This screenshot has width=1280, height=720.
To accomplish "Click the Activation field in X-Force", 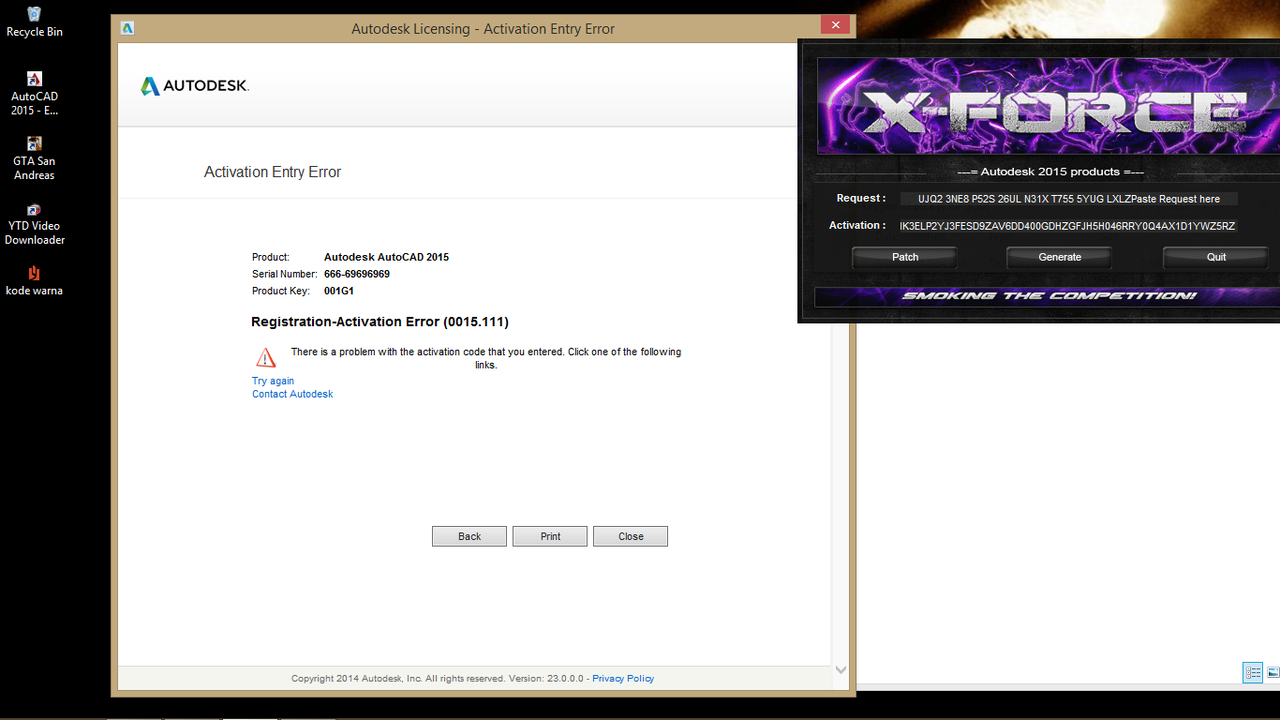I will (x=1068, y=226).
